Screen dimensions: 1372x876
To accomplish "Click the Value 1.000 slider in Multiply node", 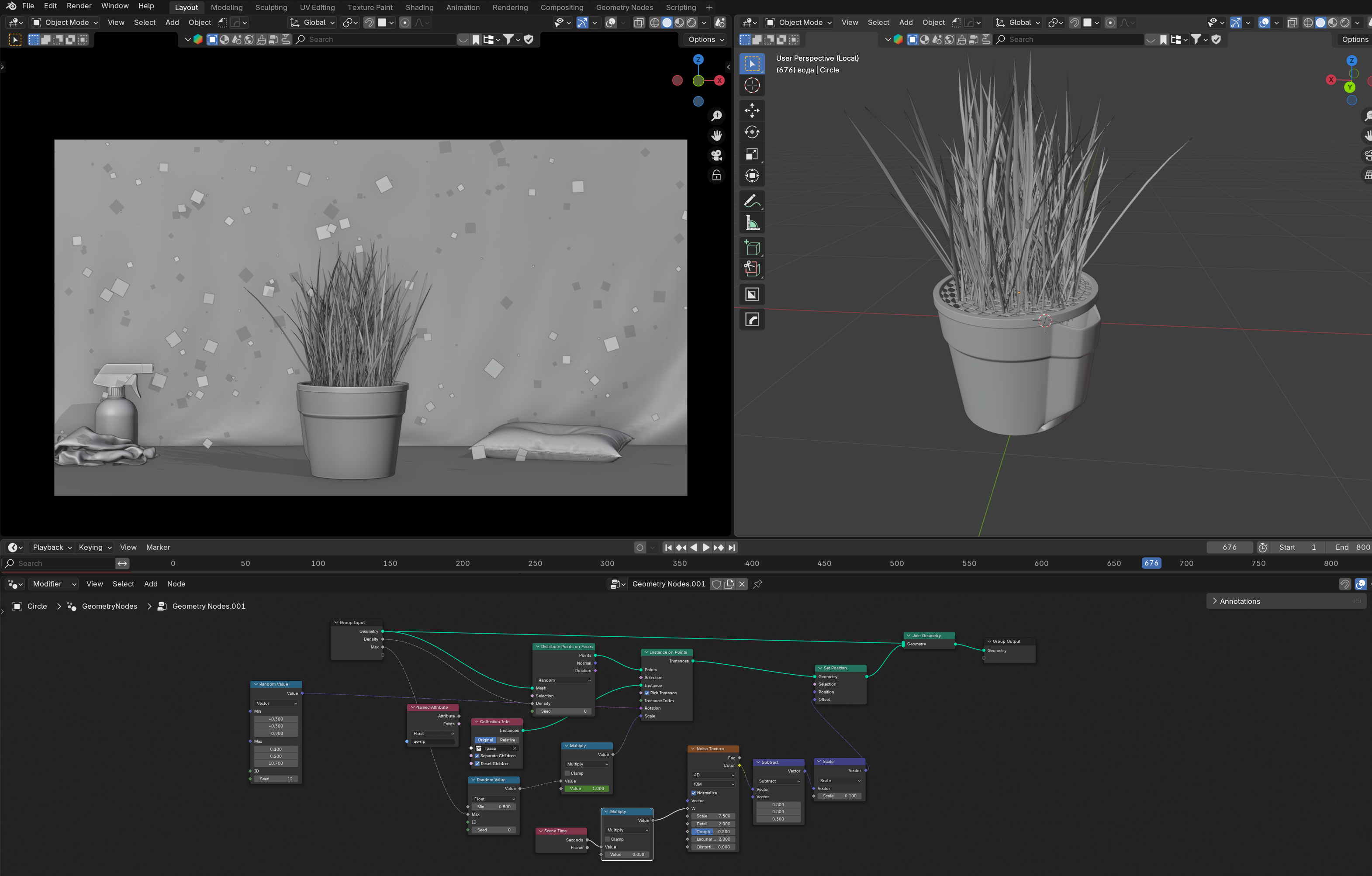I will point(587,789).
